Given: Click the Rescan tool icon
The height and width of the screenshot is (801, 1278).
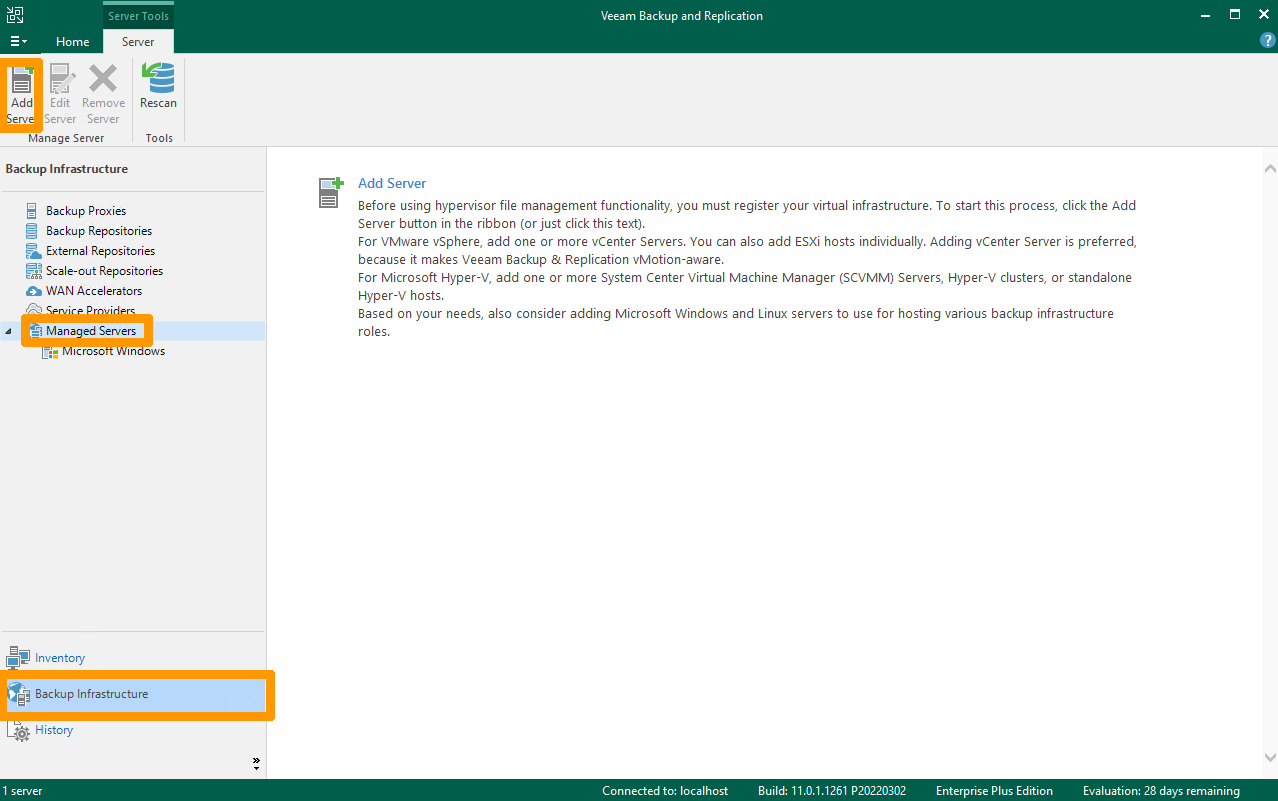Looking at the screenshot, I should (158, 90).
